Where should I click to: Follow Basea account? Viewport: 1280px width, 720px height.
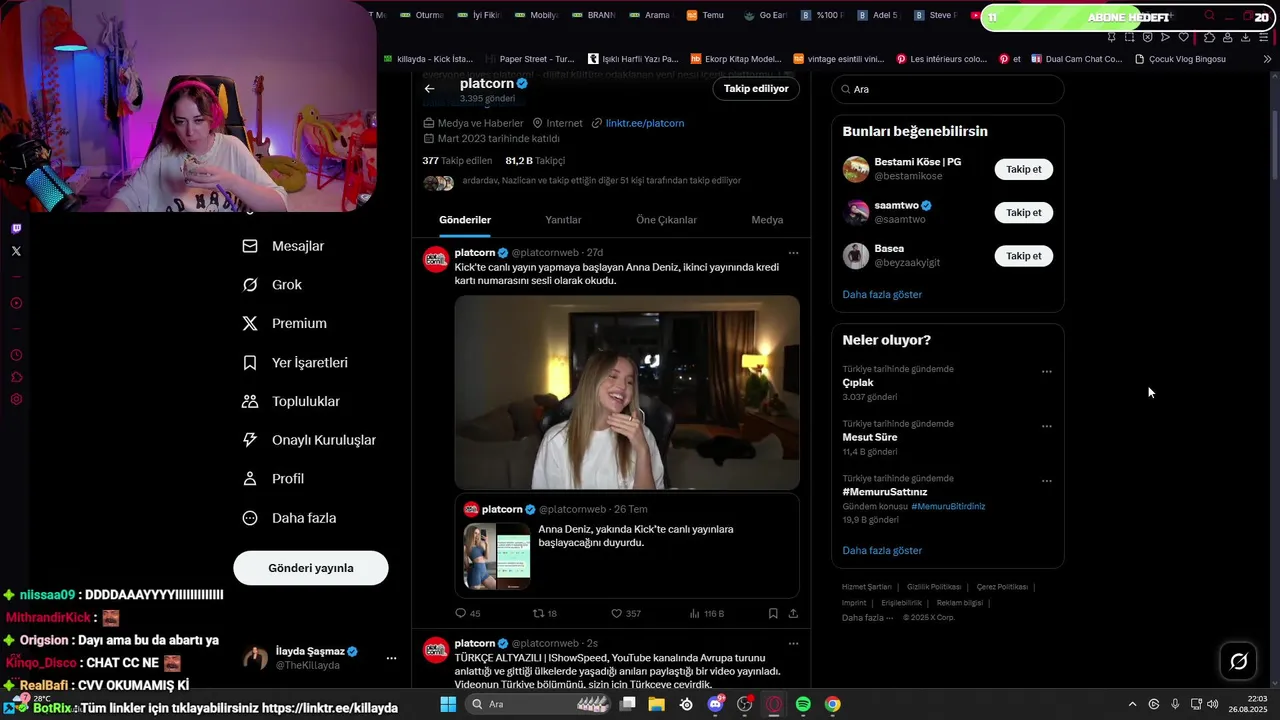click(1023, 256)
